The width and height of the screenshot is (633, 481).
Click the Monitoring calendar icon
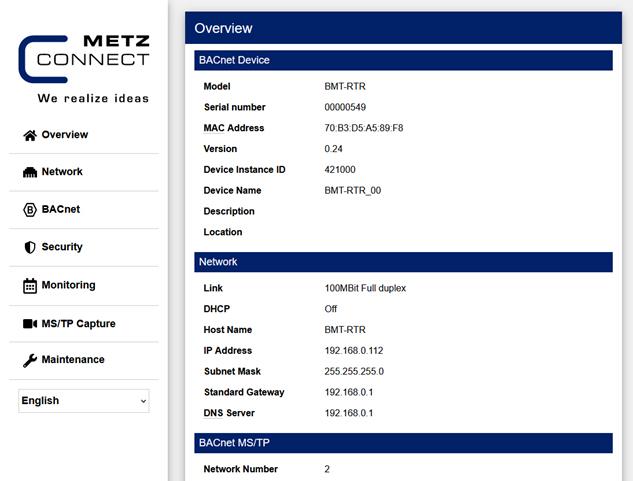point(30,286)
